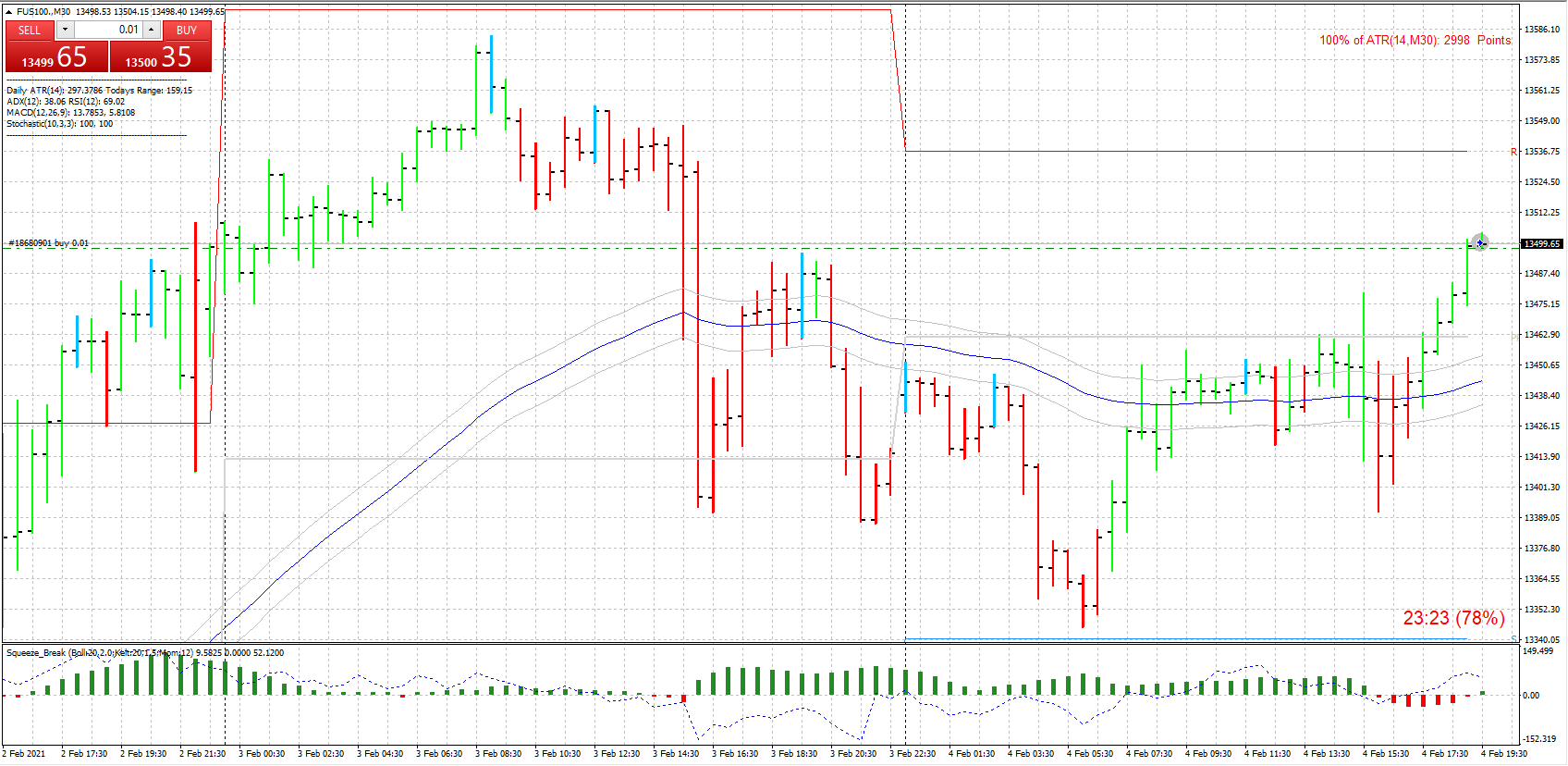Click the buy price 13500 35
Viewport: 1568px width, 766px height.
coord(161,56)
